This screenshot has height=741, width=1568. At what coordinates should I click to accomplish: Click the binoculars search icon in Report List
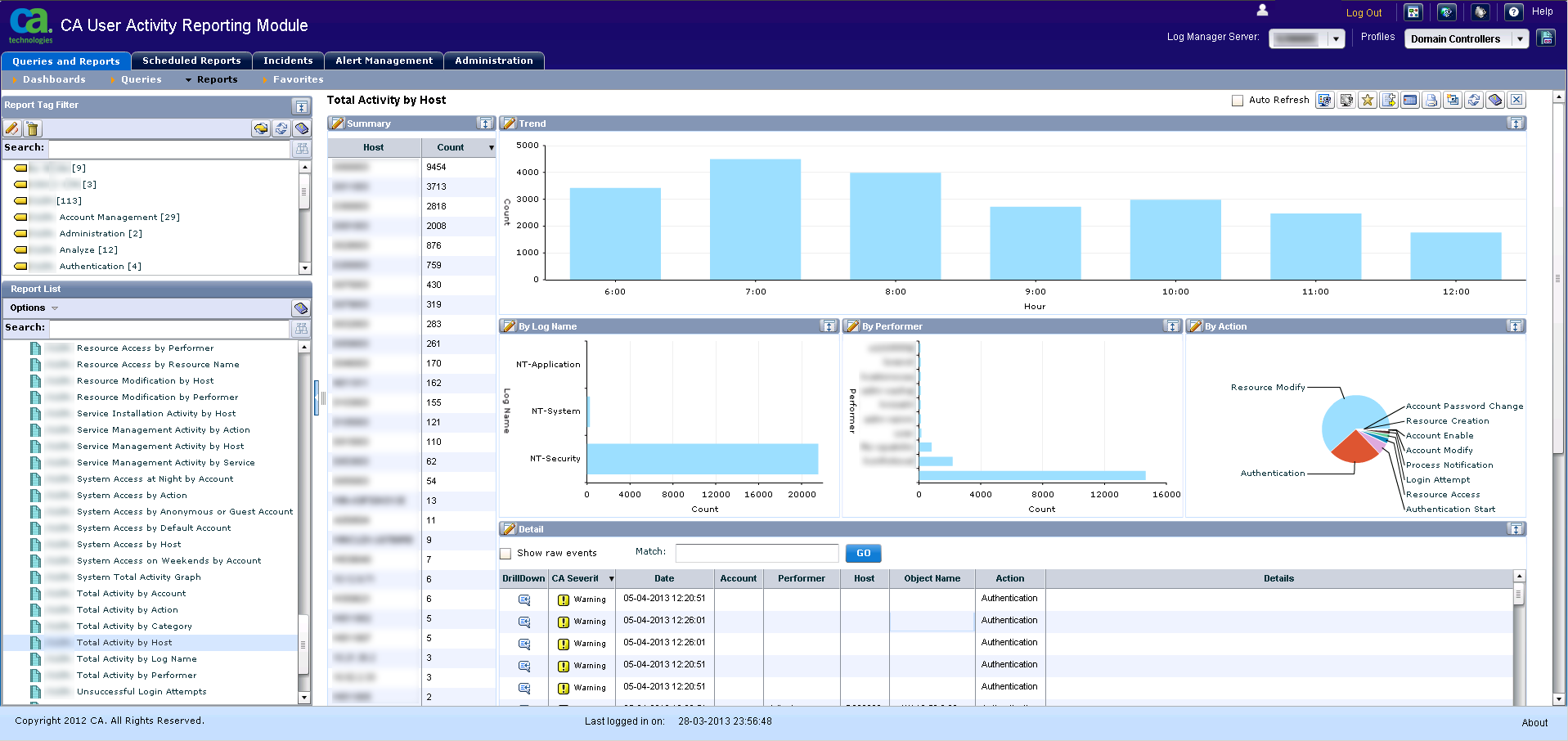coord(302,328)
